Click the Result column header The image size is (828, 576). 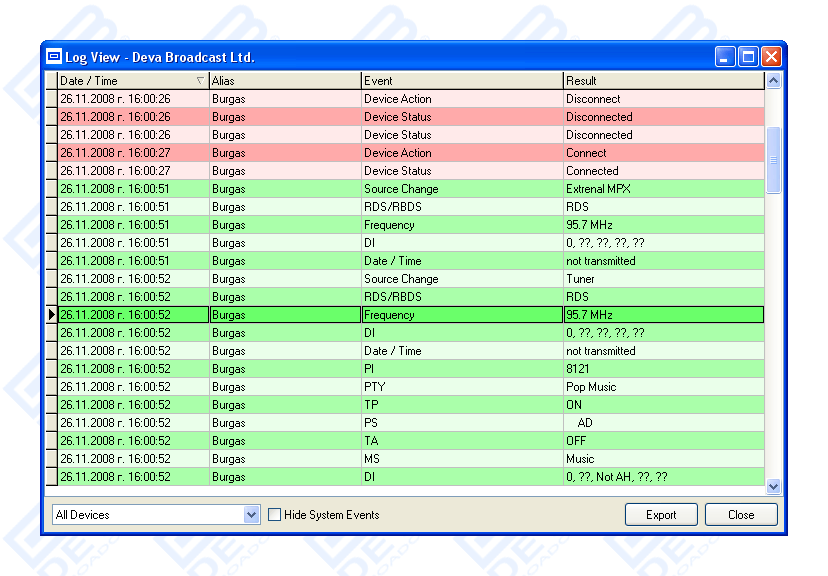pyautogui.click(x=663, y=81)
